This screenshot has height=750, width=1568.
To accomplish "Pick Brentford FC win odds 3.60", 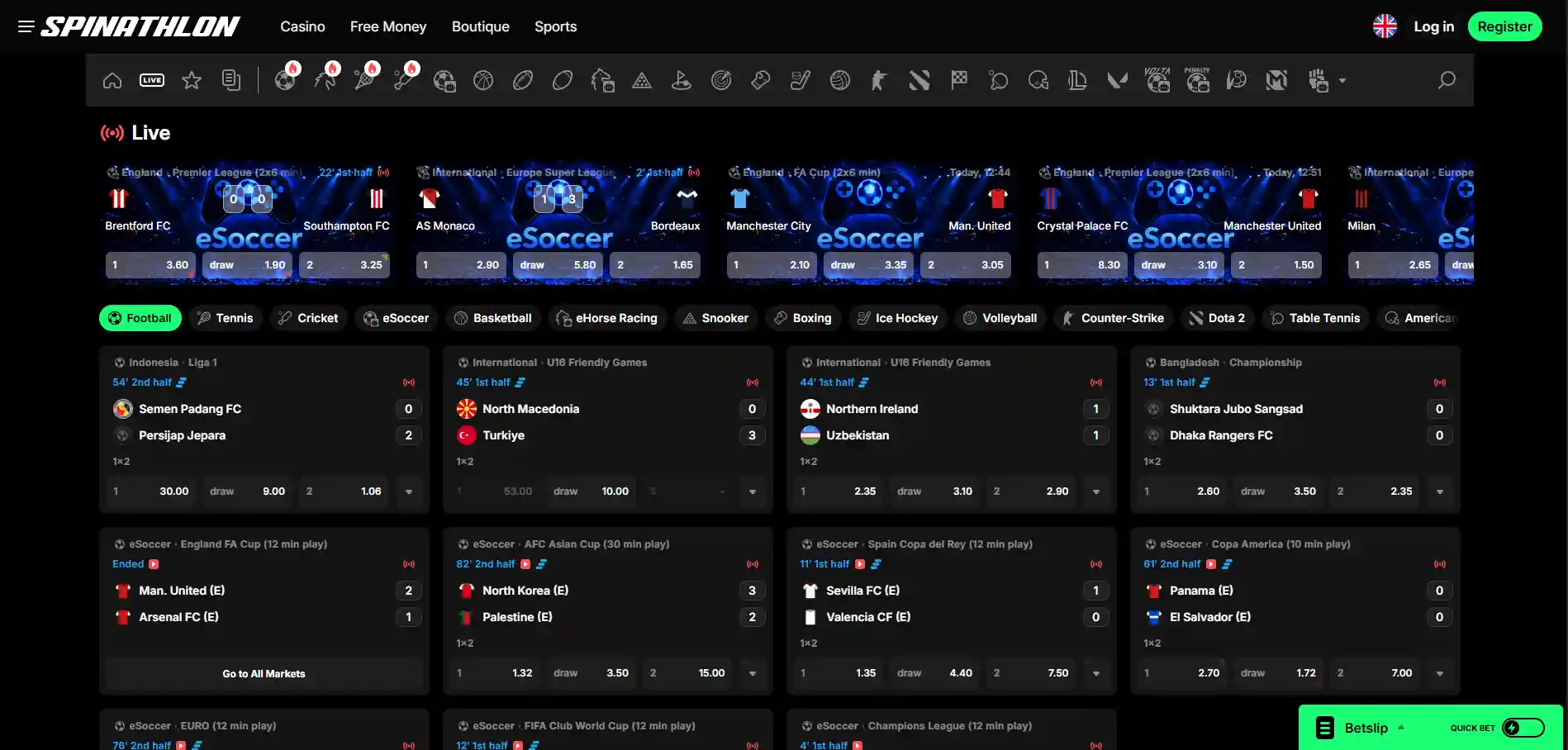I will tap(151, 265).
